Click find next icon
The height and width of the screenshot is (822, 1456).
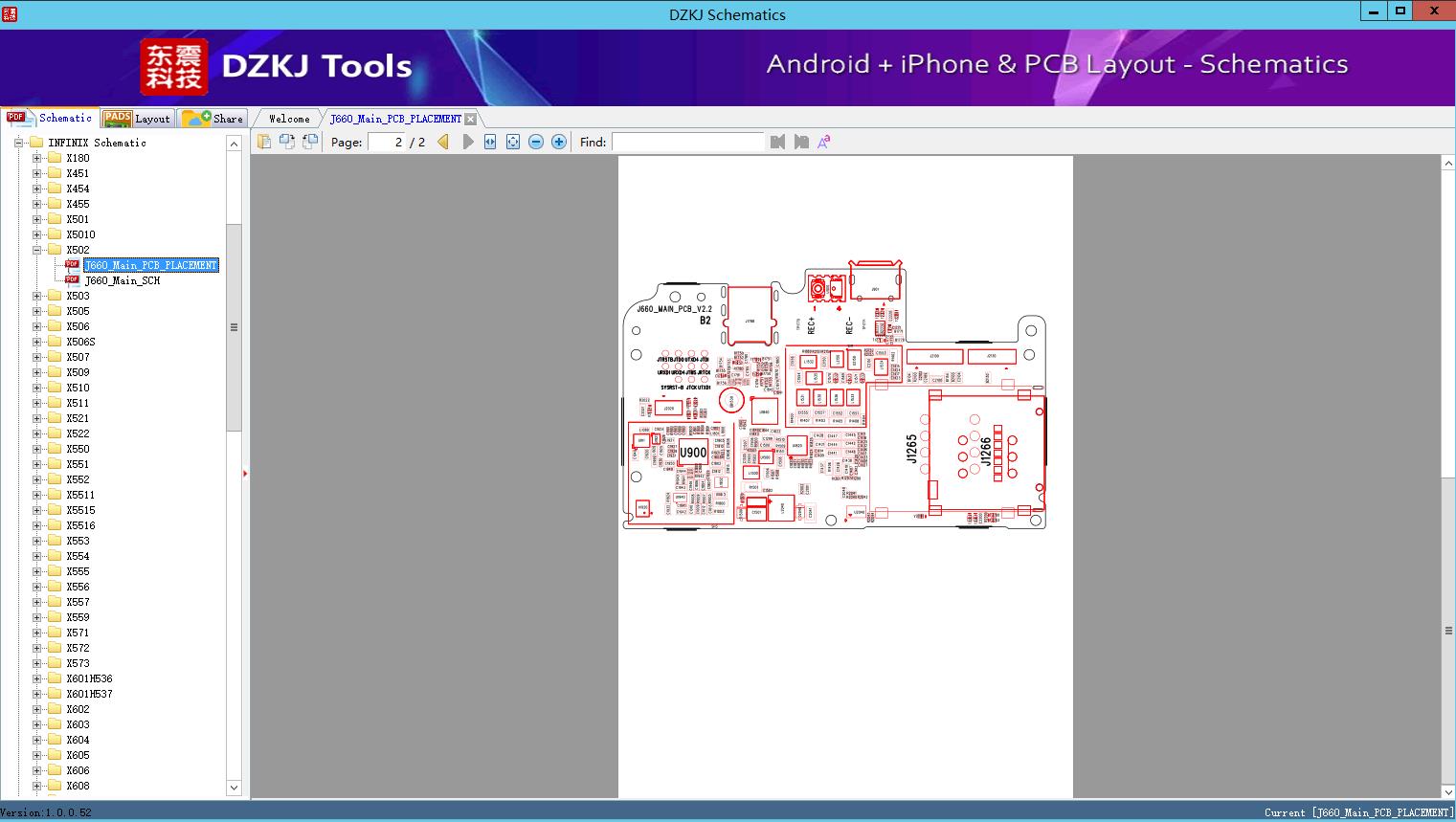pyautogui.click(x=801, y=142)
